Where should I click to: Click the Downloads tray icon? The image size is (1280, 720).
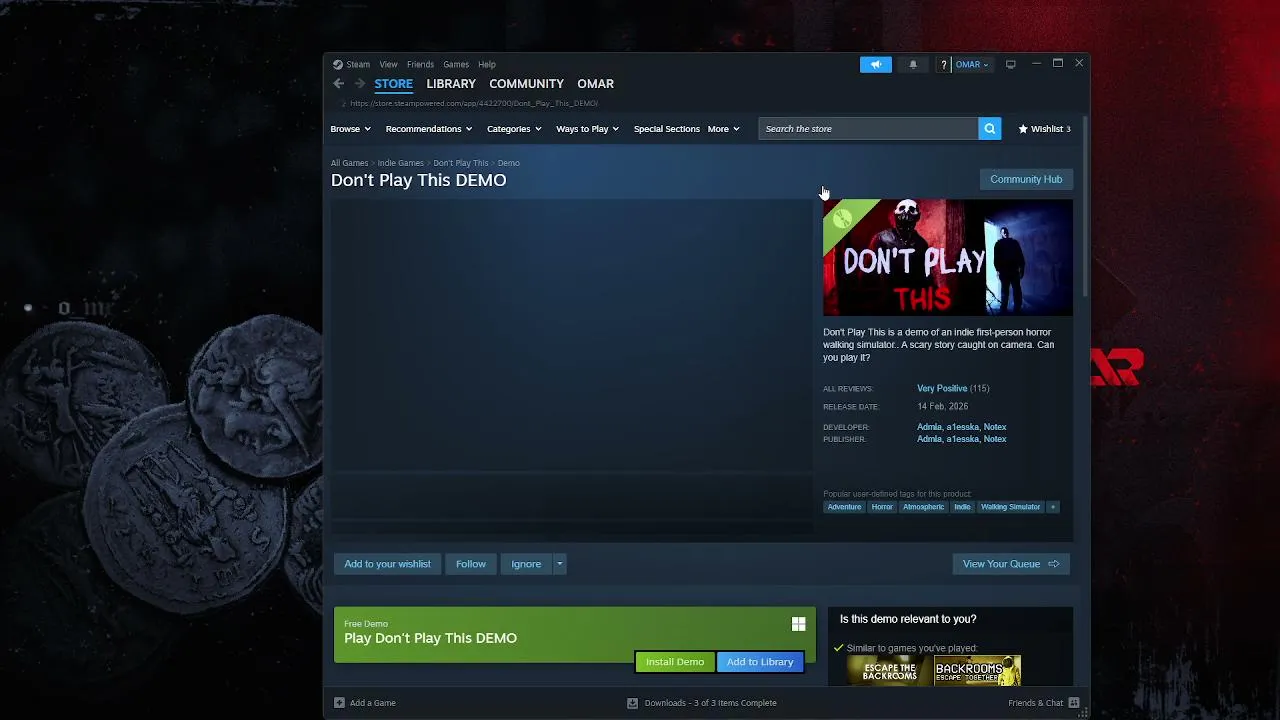[632, 703]
